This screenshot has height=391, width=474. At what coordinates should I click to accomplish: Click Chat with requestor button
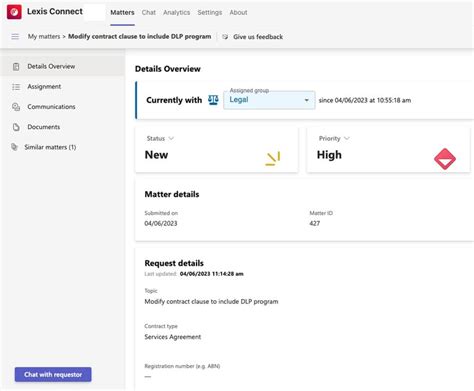[53, 374]
